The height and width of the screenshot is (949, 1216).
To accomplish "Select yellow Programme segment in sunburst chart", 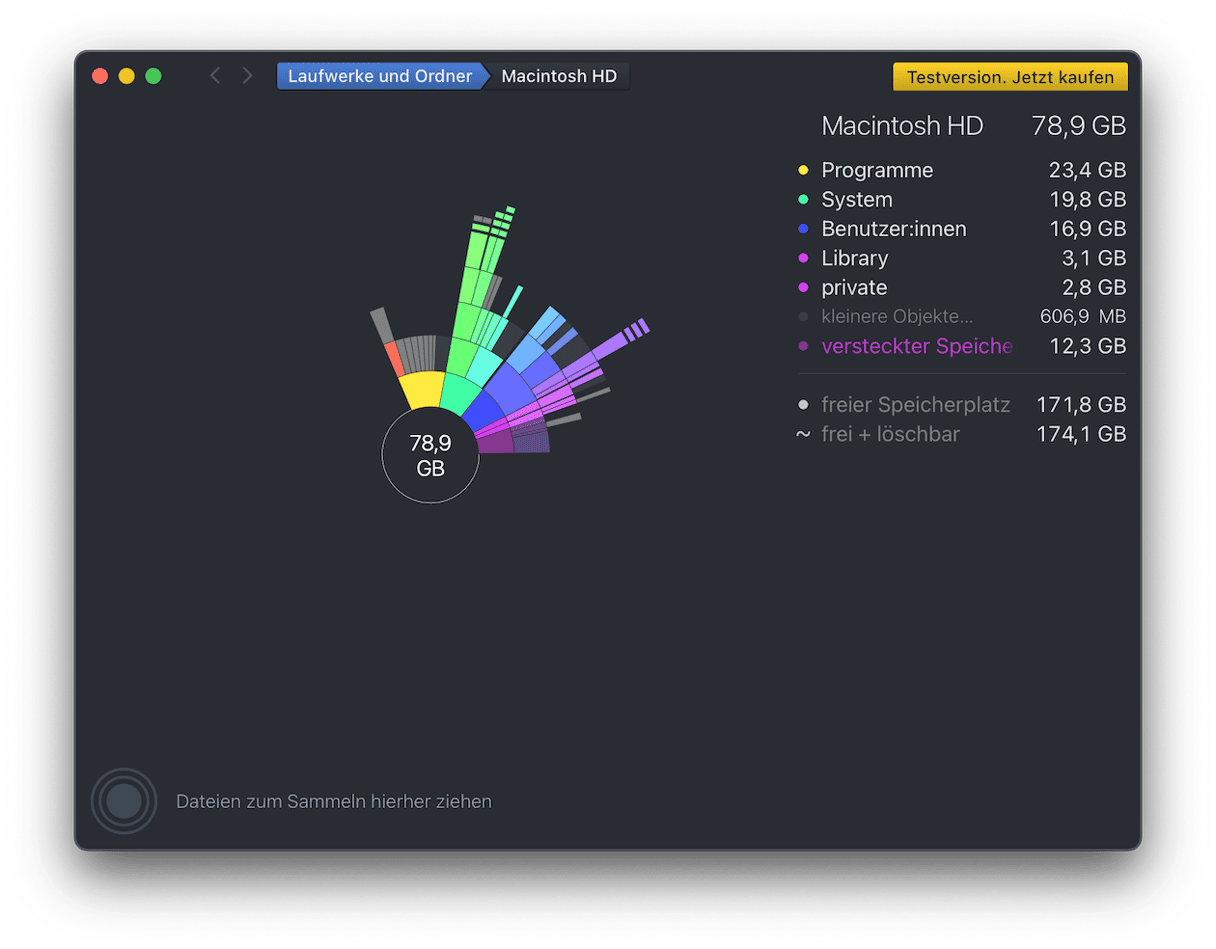I will point(421,388).
